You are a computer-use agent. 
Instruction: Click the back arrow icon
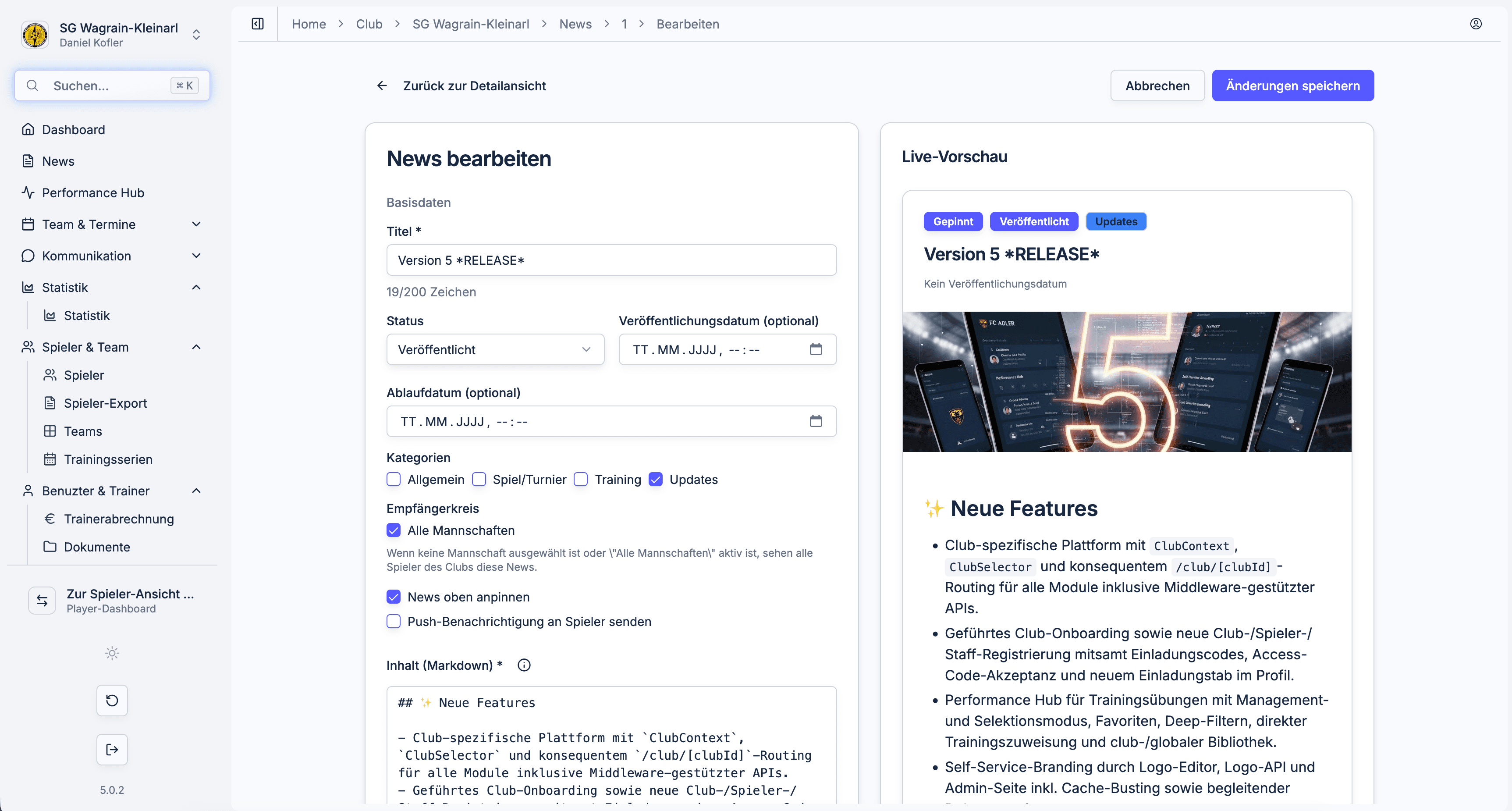382,86
